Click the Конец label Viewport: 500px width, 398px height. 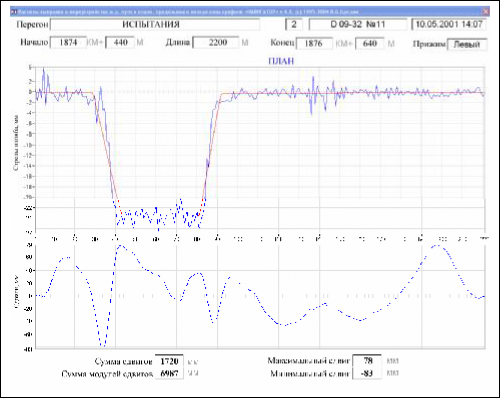tap(282, 43)
